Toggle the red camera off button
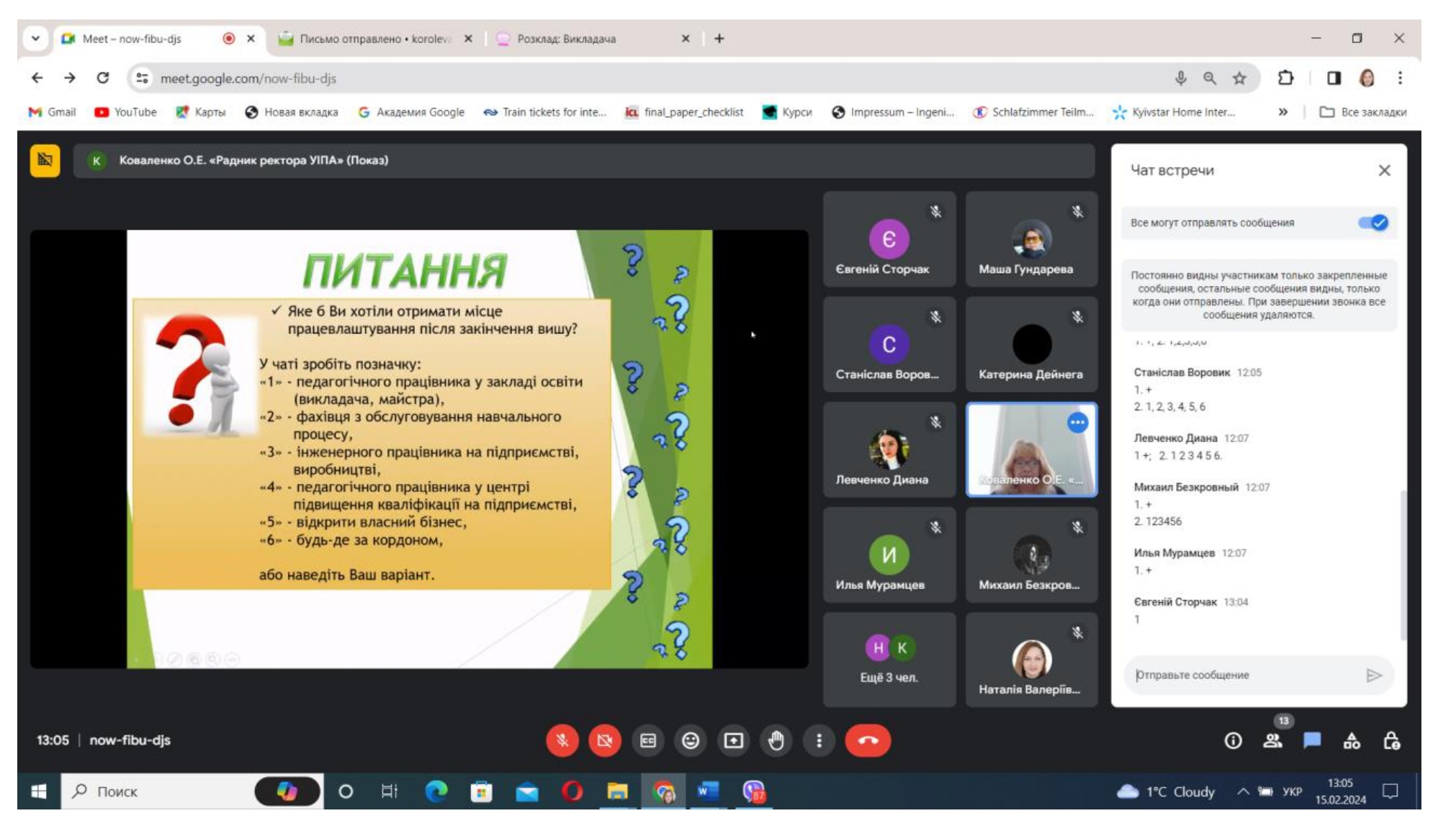The width and height of the screenshot is (1456, 839). [605, 740]
